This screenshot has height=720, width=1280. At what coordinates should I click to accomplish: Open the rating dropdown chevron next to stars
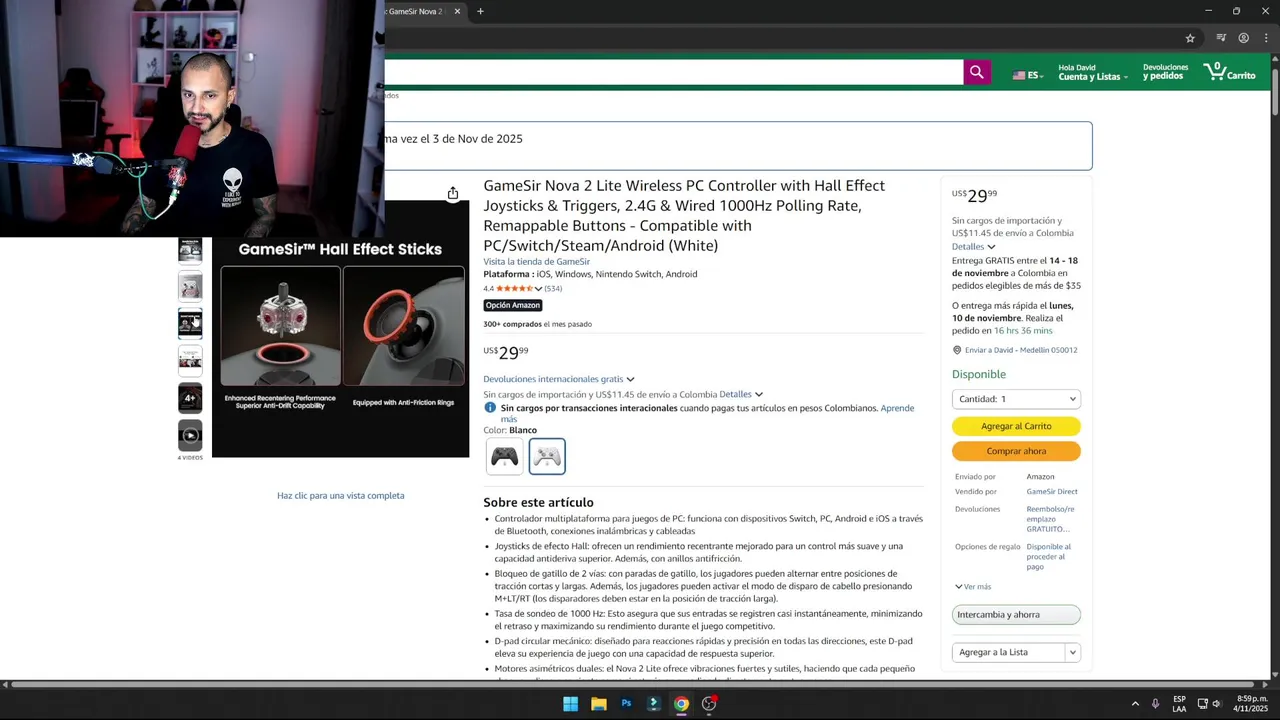point(538,289)
